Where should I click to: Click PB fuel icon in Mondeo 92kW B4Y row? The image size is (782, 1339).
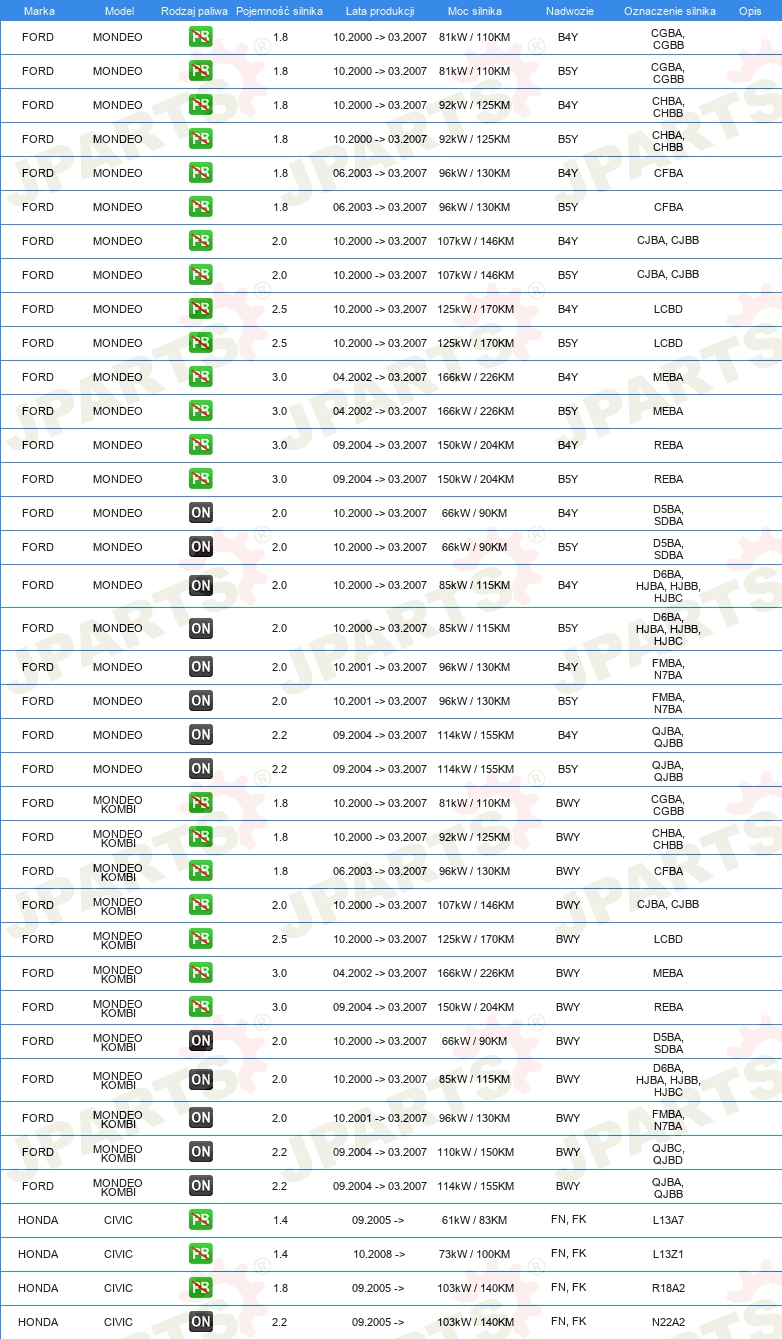pyautogui.click(x=201, y=106)
